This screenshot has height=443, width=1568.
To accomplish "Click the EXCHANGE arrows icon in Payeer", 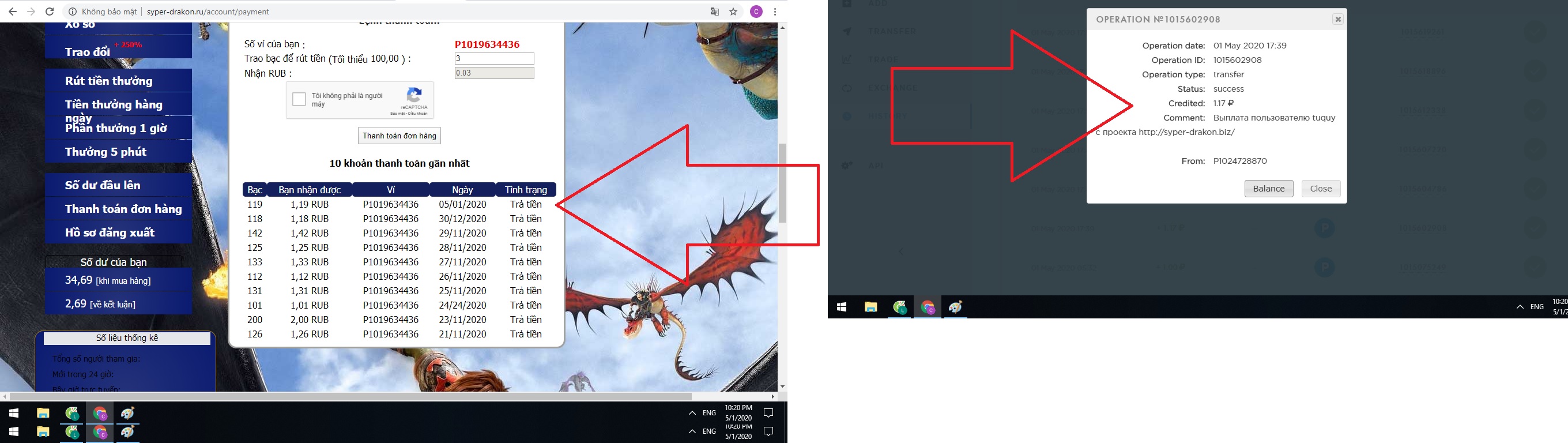I will [847, 88].
